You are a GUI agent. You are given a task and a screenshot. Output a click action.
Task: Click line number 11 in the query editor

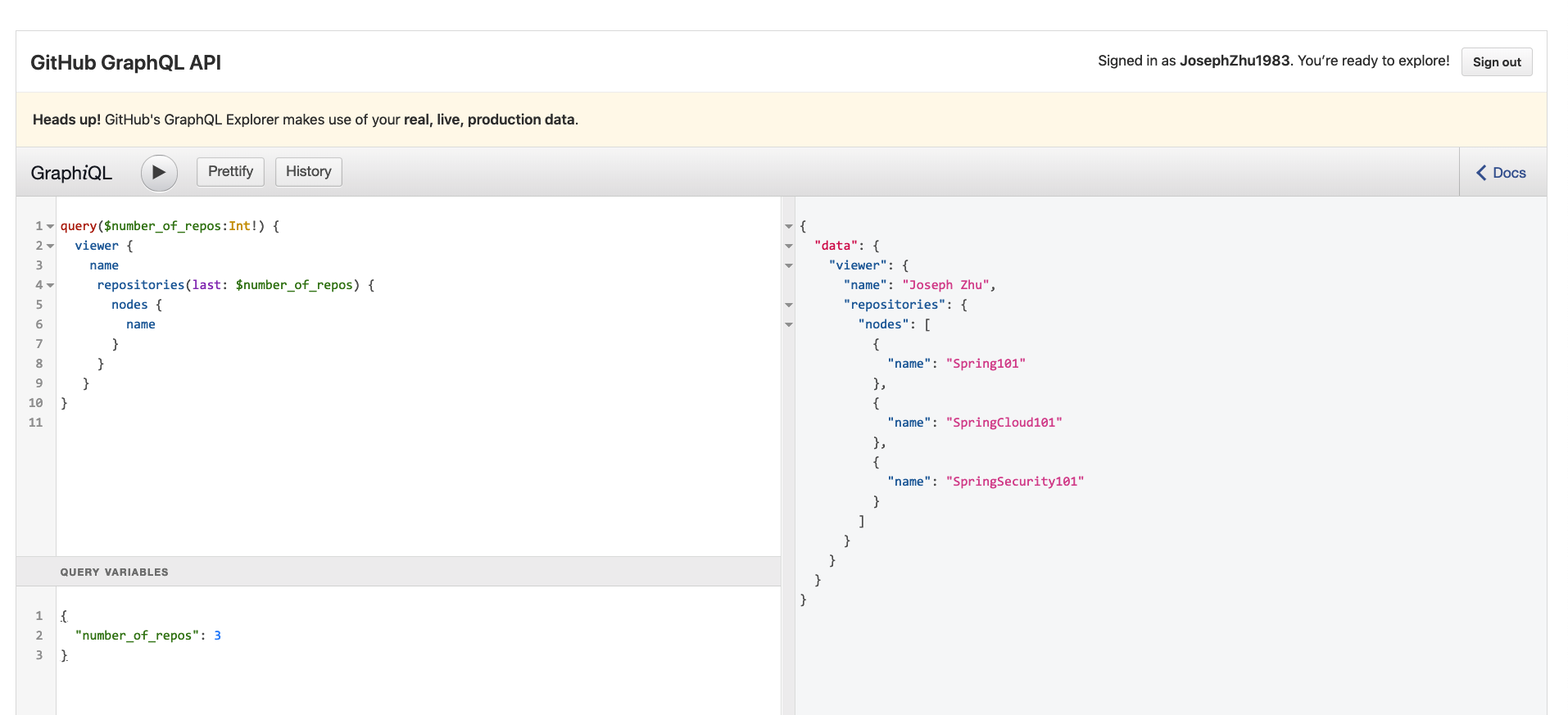(x=35, y=423)
